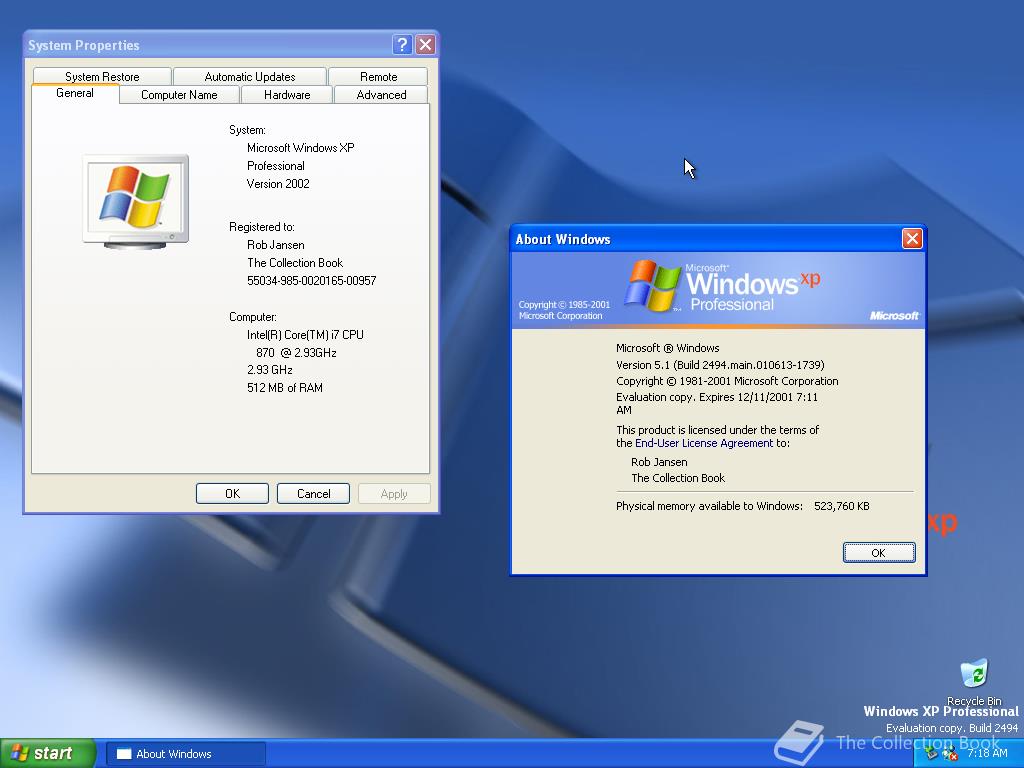Click the taskbar clock showing 7:18 AM
The image size is (1024, 768).
coord(987,753)
